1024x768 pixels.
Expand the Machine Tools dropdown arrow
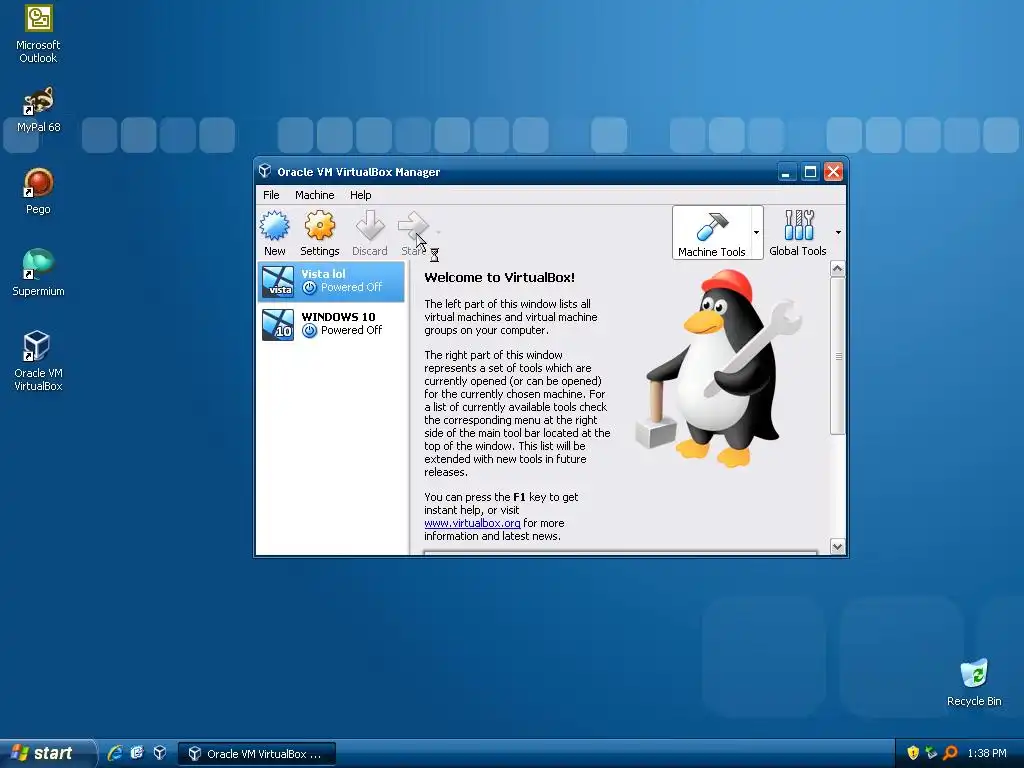pyautogui.click(x=756, y=232)
